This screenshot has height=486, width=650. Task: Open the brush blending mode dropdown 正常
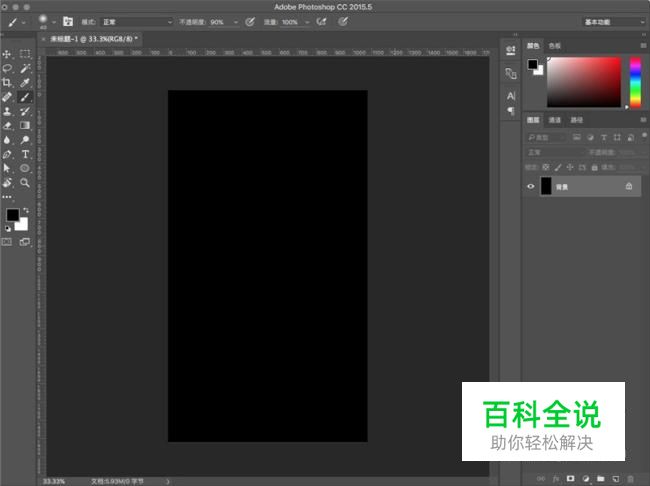(135, 21)
